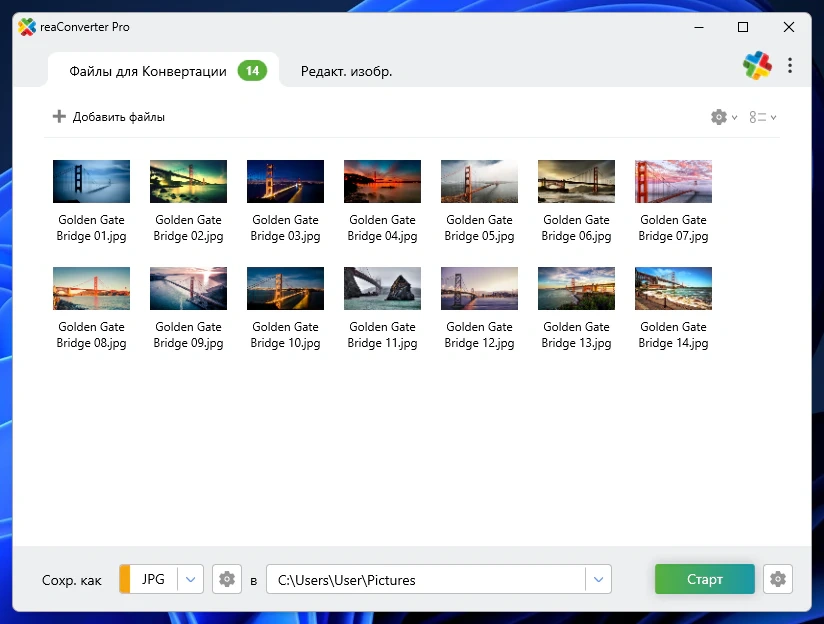Screen dimensions: 824x624
Task: Click the Добавить файлы button label
Action: [119, 117]
